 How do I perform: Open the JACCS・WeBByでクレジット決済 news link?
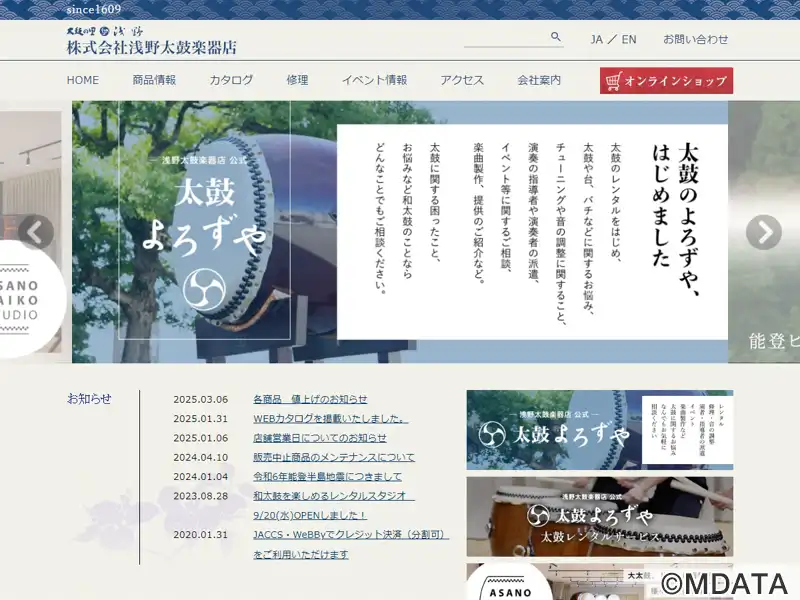[x=351, y=544]
